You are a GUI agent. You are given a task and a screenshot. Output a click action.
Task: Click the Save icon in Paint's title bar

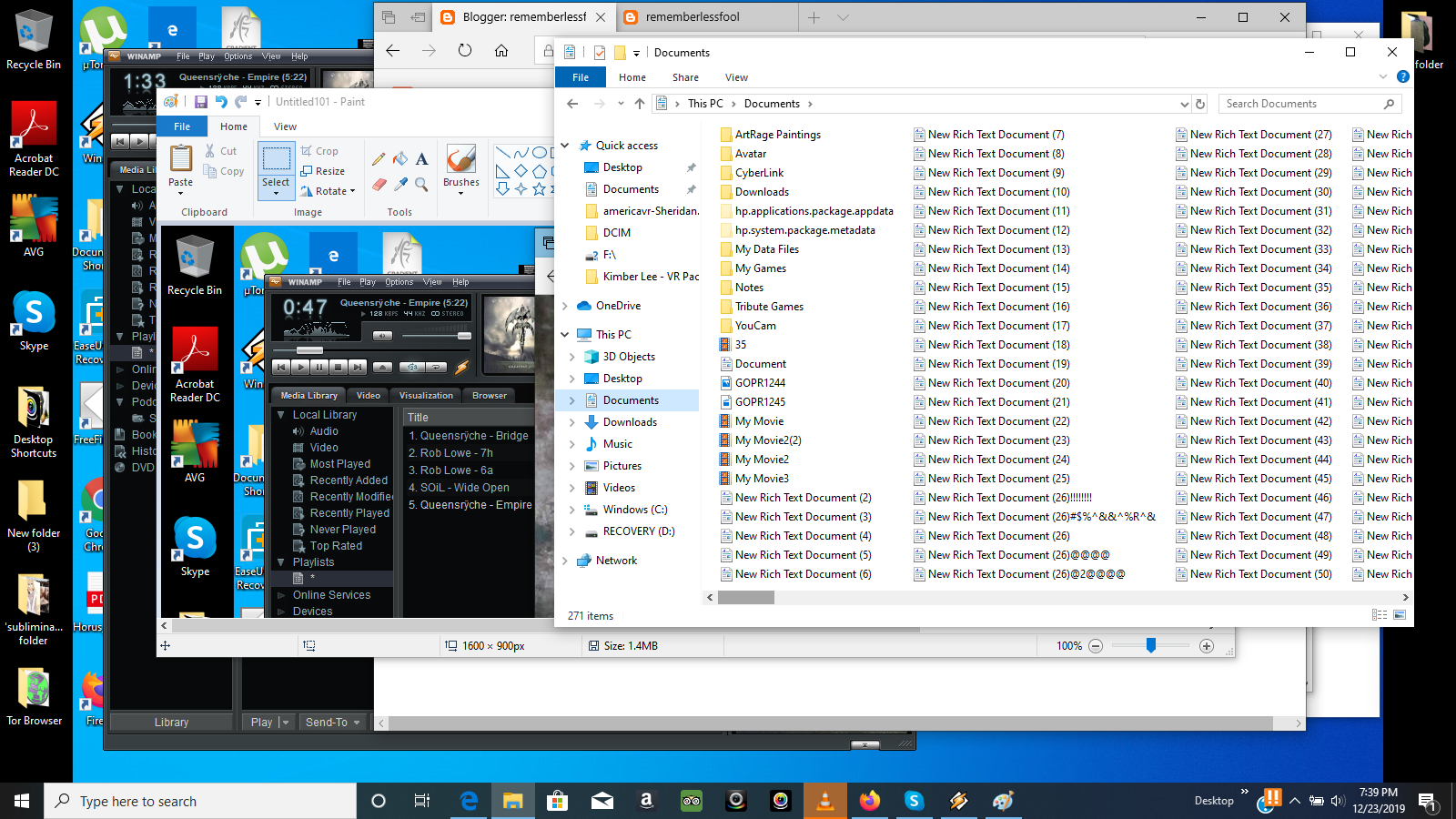pyautogui.click(x=200, y=102)
